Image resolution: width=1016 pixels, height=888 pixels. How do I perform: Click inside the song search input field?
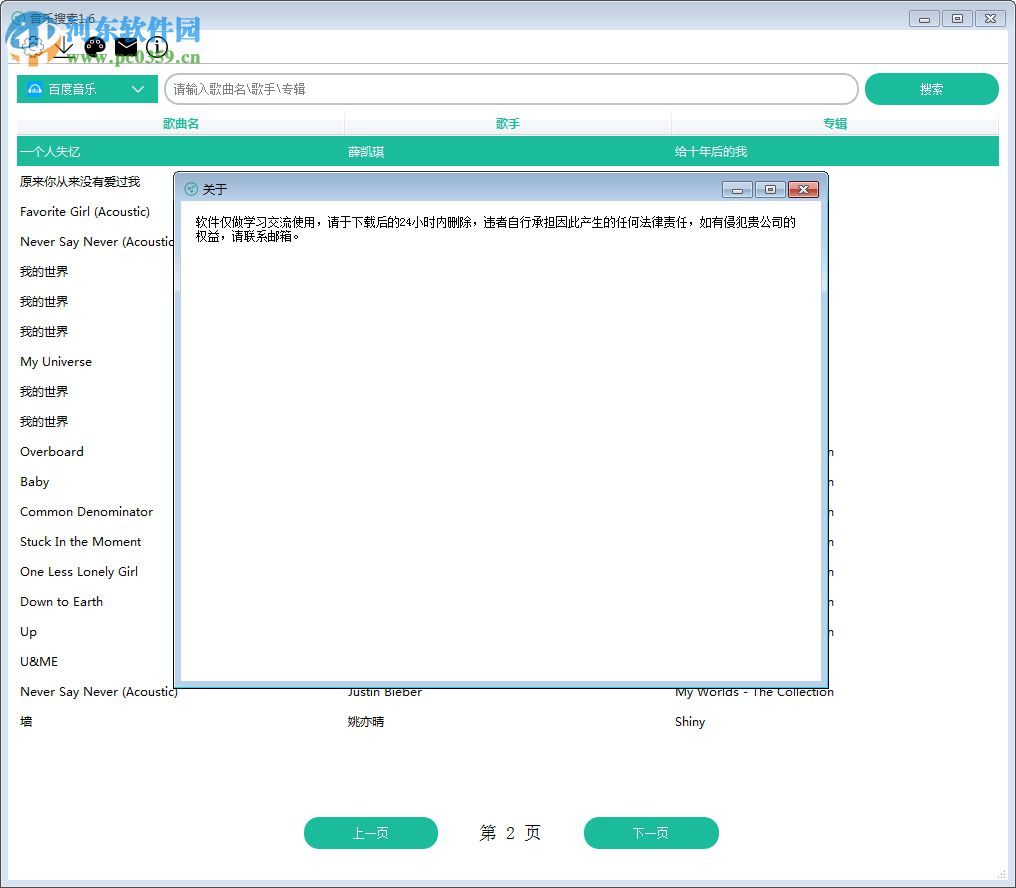(x=510, y=89)
